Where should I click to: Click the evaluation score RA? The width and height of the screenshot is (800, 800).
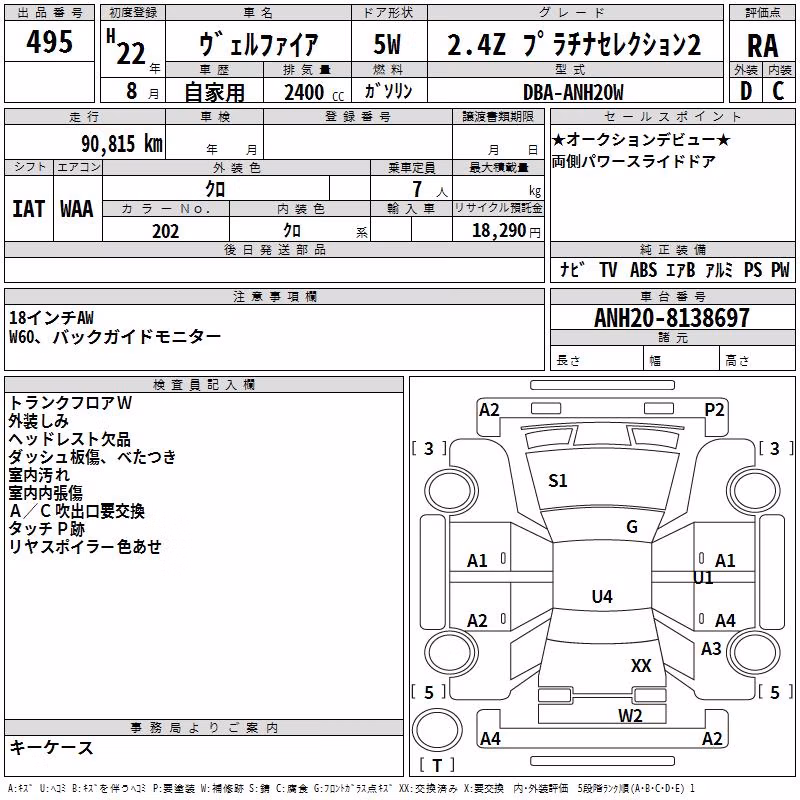click(x=763, y=46)
